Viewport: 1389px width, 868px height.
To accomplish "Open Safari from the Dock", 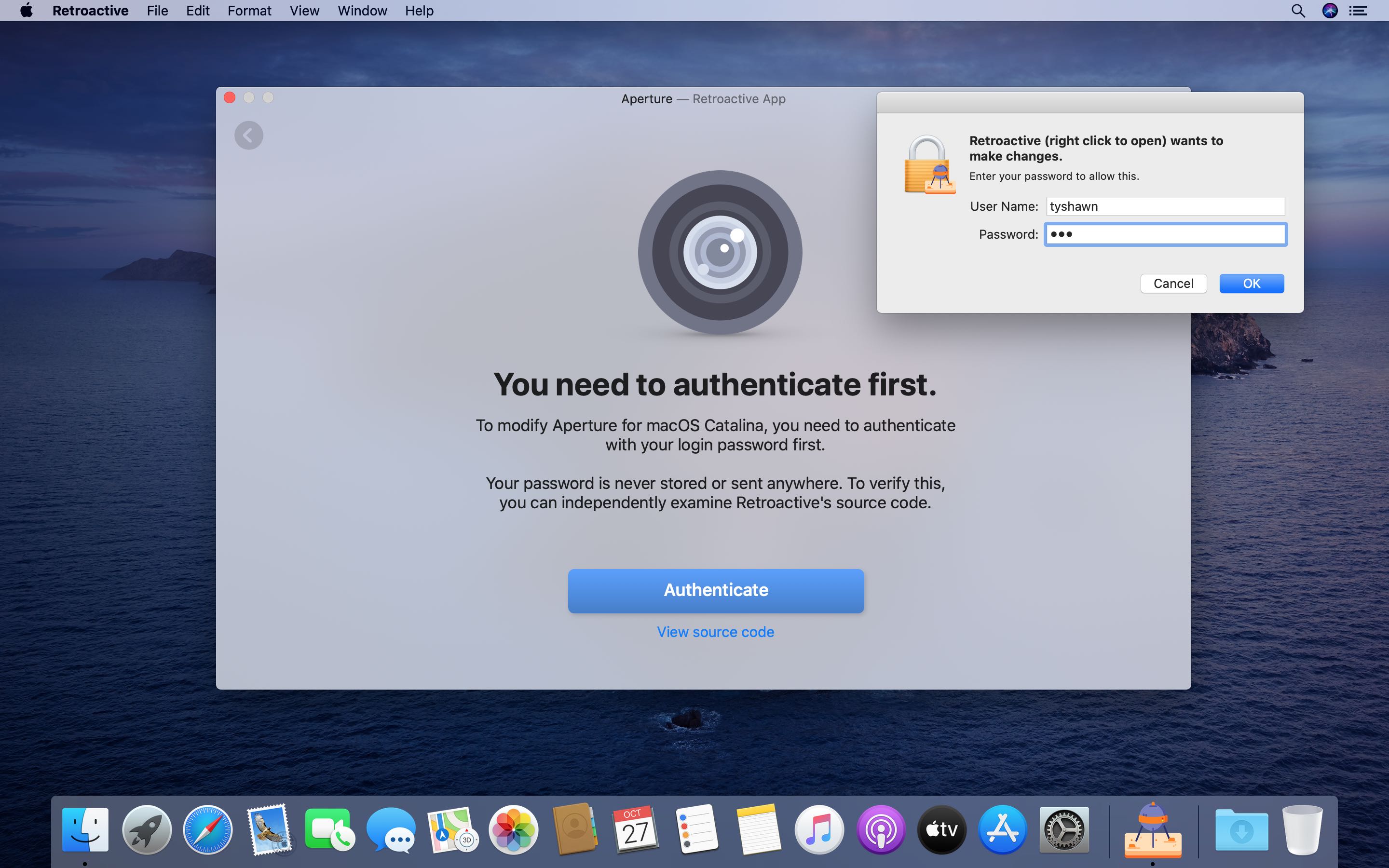I will (x=208, y=830).
